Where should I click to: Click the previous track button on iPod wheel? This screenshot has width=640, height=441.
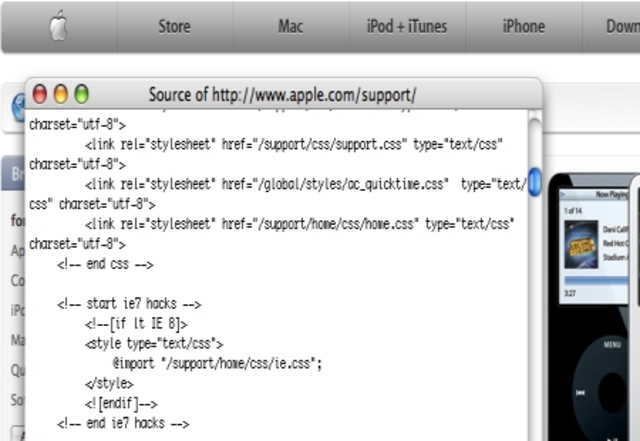point(580,393)
